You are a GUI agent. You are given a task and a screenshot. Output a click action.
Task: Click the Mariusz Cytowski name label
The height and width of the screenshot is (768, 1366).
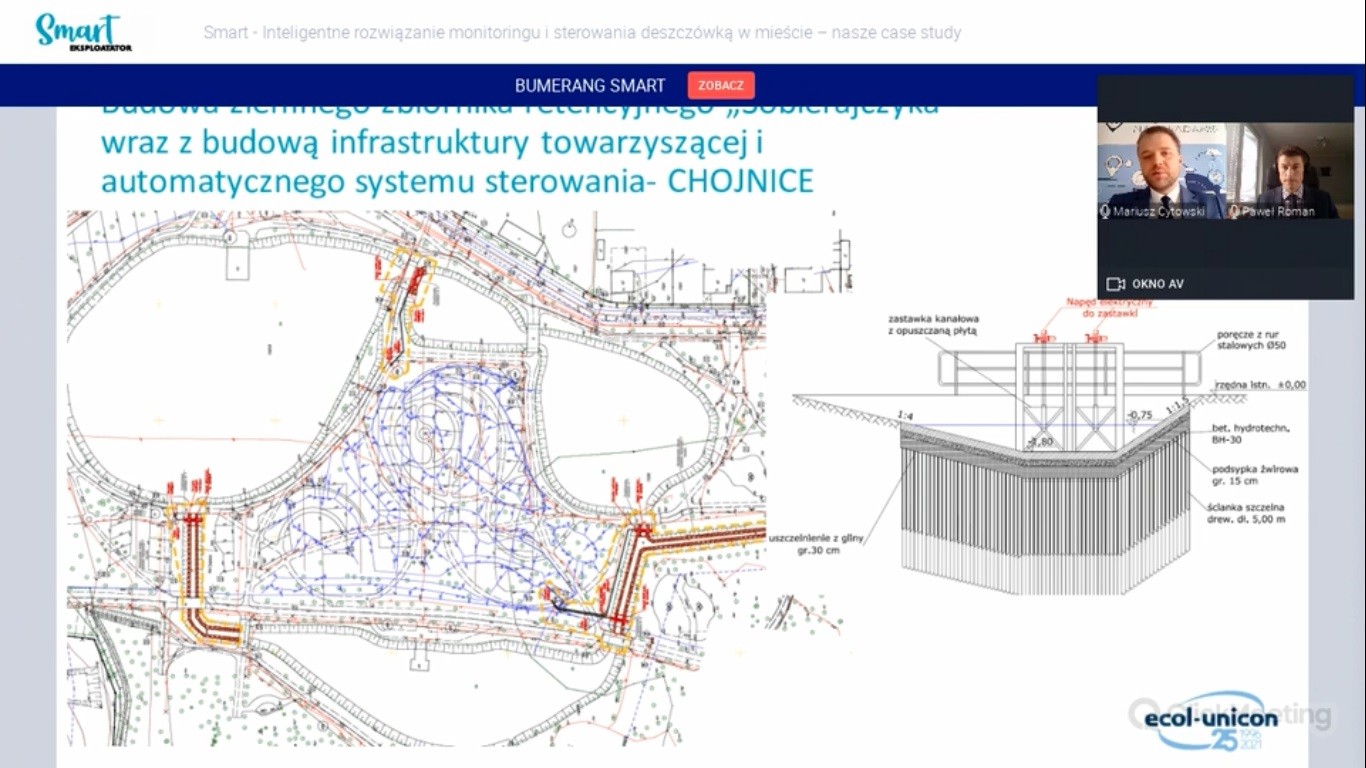(x=1160, y=212)
